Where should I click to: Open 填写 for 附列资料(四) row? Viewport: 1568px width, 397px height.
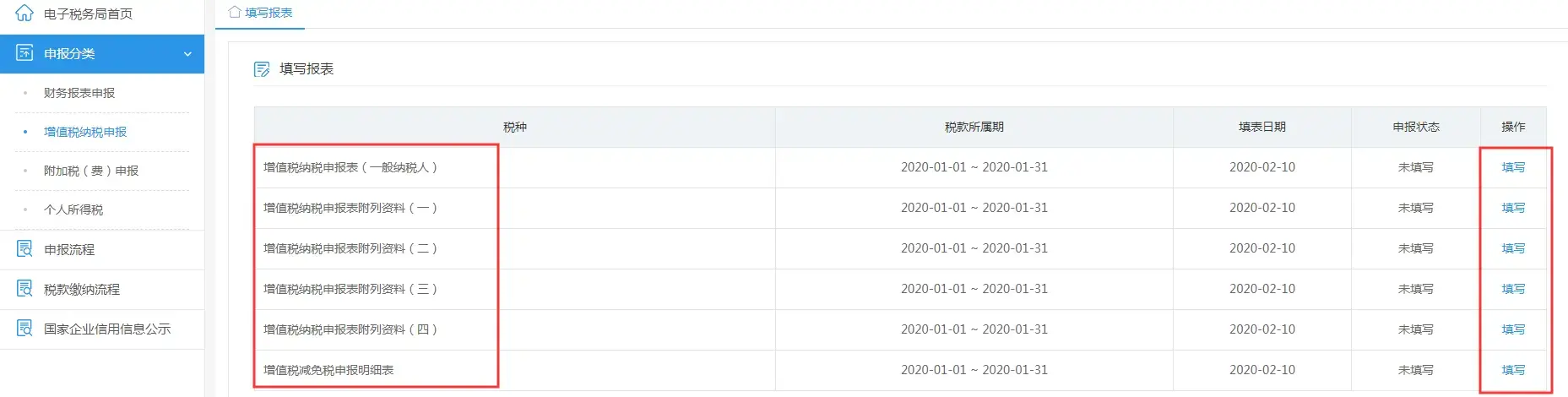[1512, 329]
